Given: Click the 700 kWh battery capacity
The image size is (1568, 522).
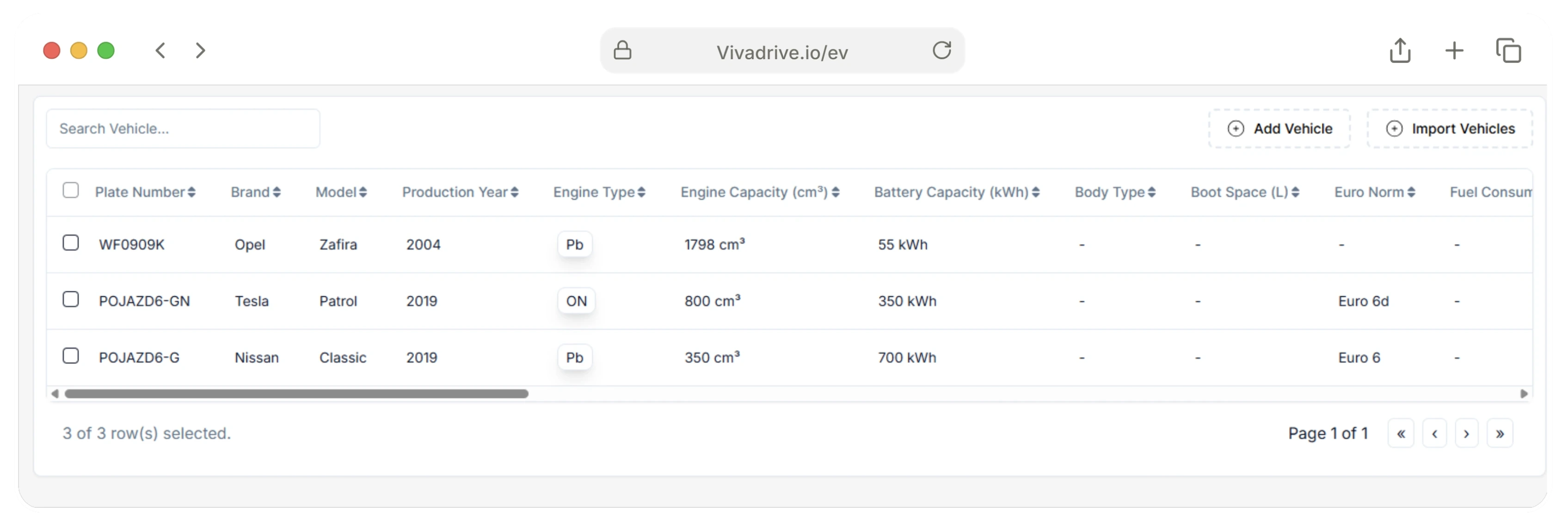Looking at the screenshot, I should (907, 358).
